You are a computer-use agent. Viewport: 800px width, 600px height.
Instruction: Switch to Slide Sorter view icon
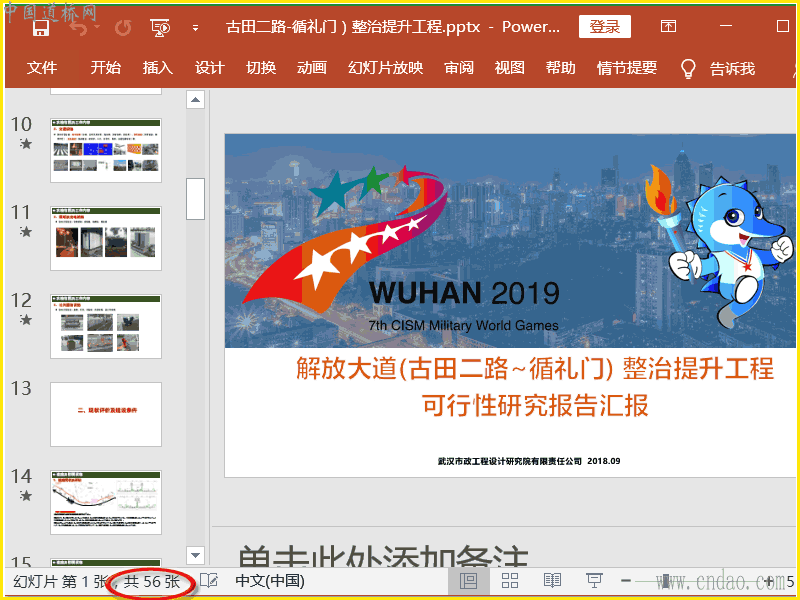coord(510,581)
